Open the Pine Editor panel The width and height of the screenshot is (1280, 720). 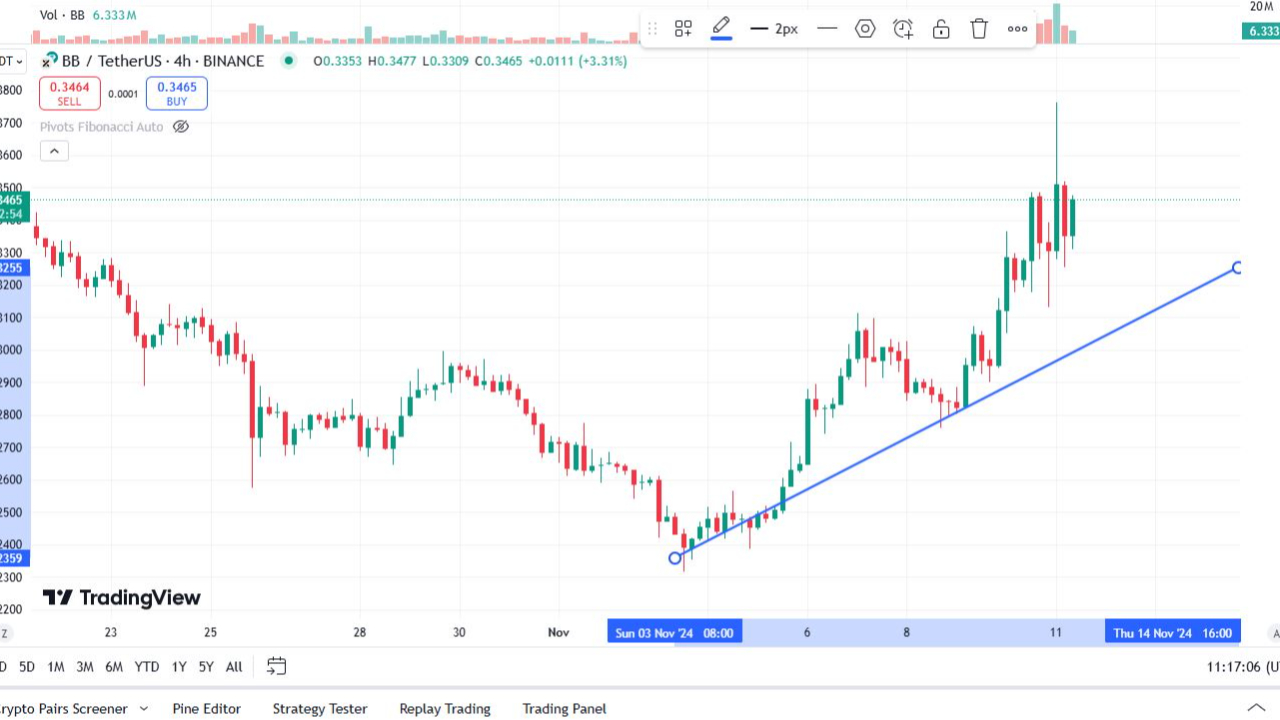(x=206, y=708)
